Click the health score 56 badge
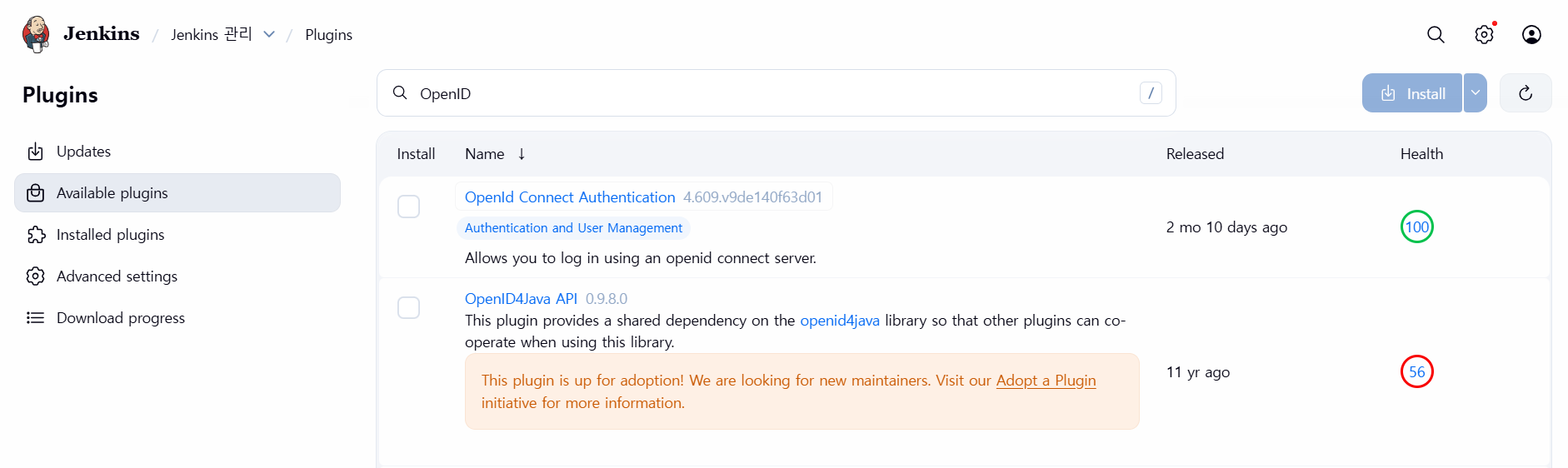1568x468 pixels. pyautogui.click(x=1416, y=372)
